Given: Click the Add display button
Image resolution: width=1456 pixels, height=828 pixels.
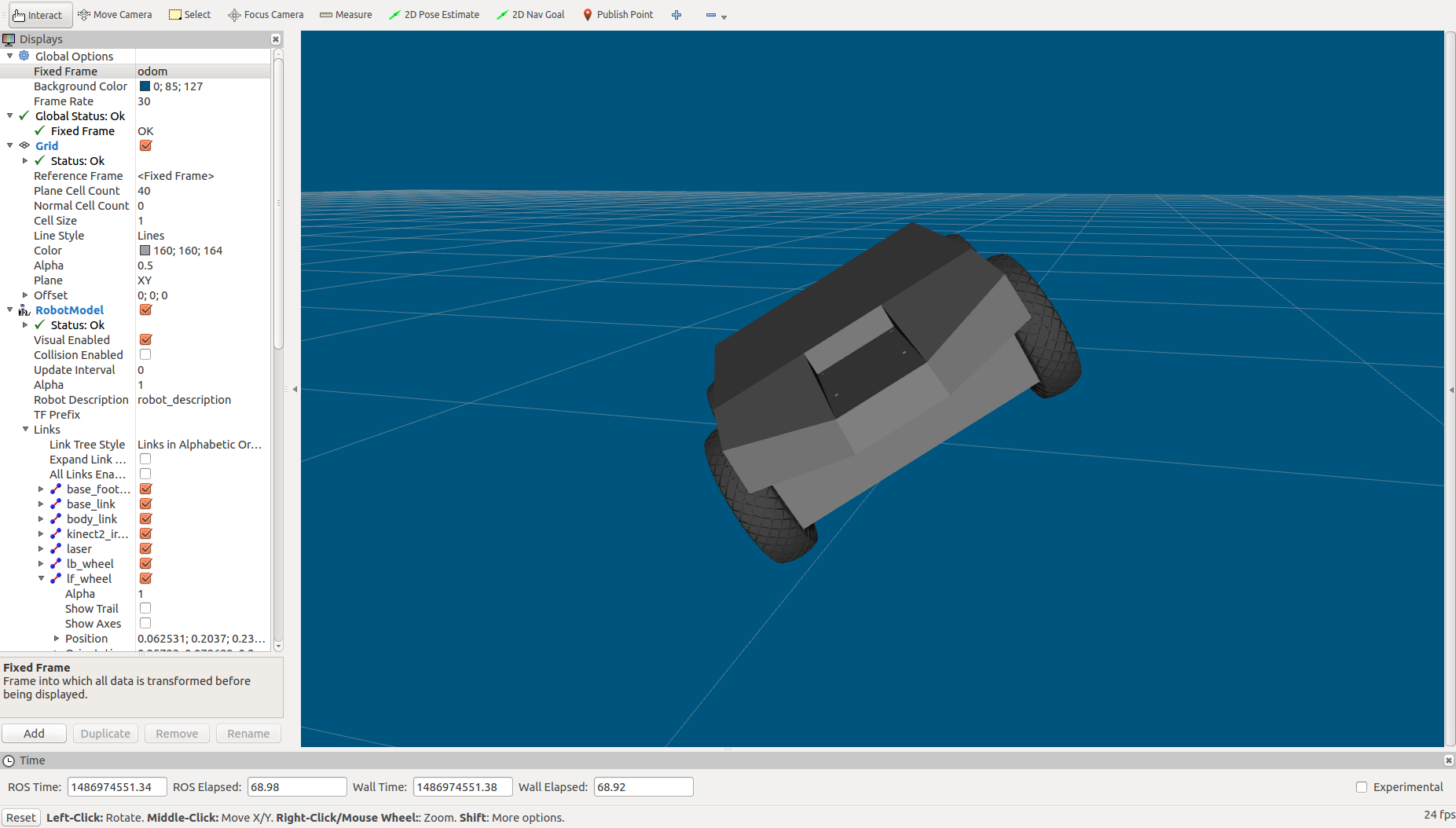Looking at the screenshot, I should pyautogui.click(x=34, y=733).
